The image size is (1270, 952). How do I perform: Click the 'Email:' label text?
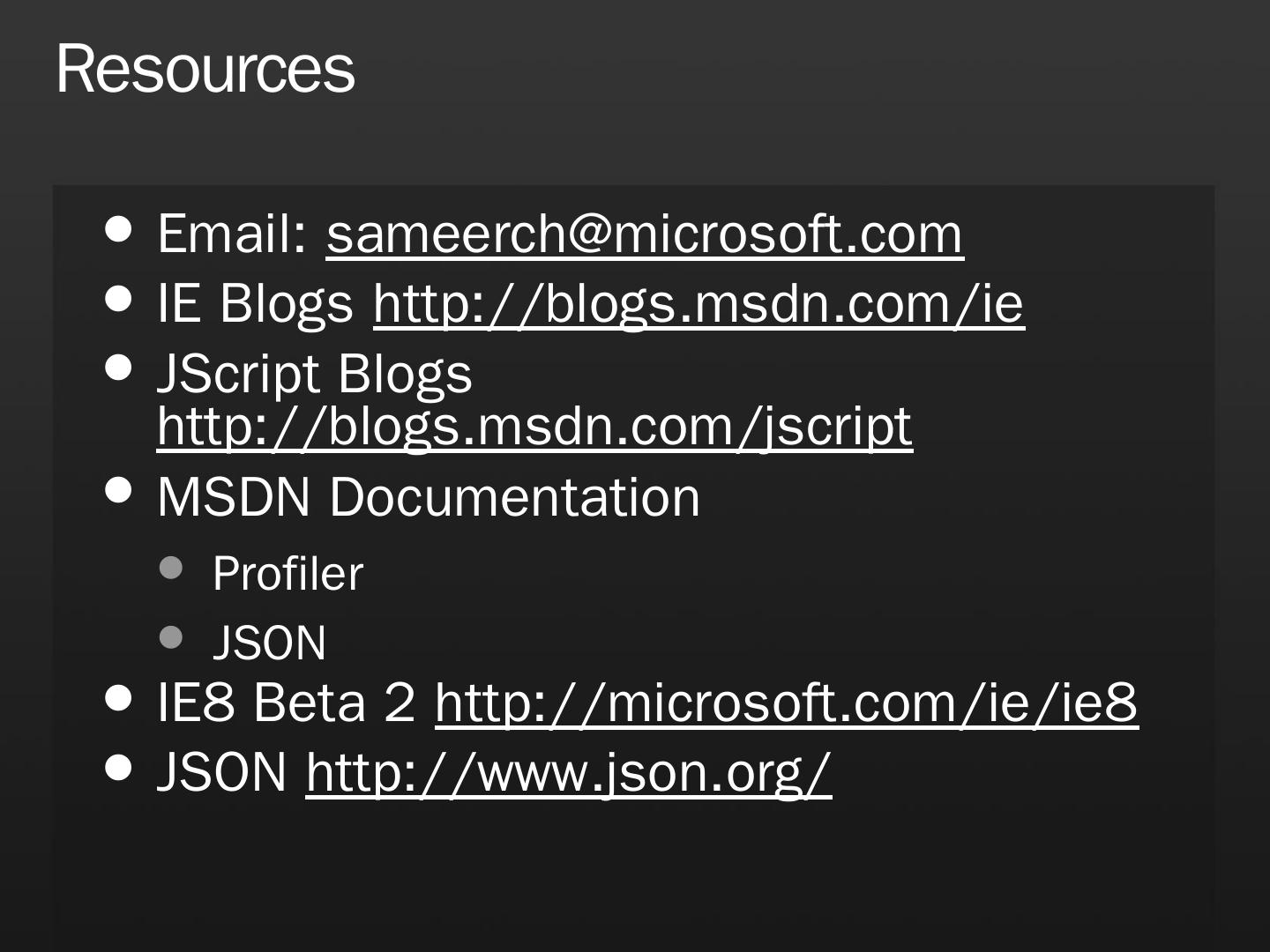[x=231, y=234]
